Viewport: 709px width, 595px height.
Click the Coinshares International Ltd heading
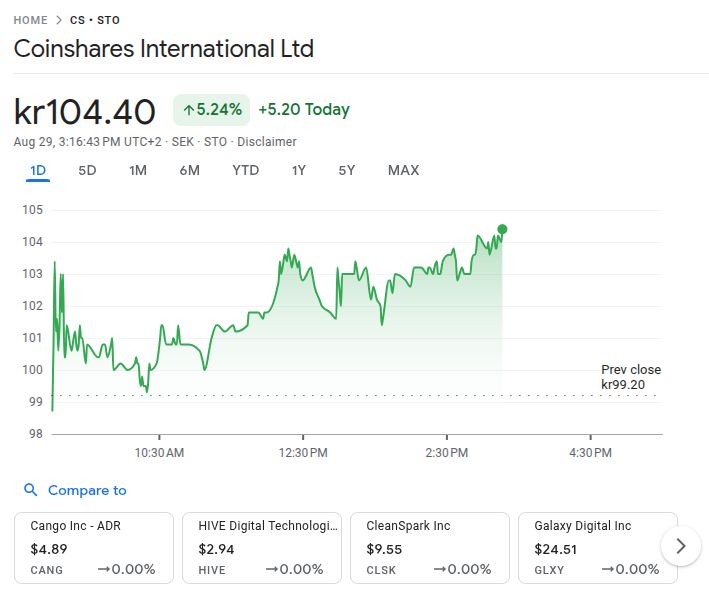(164, 48)
